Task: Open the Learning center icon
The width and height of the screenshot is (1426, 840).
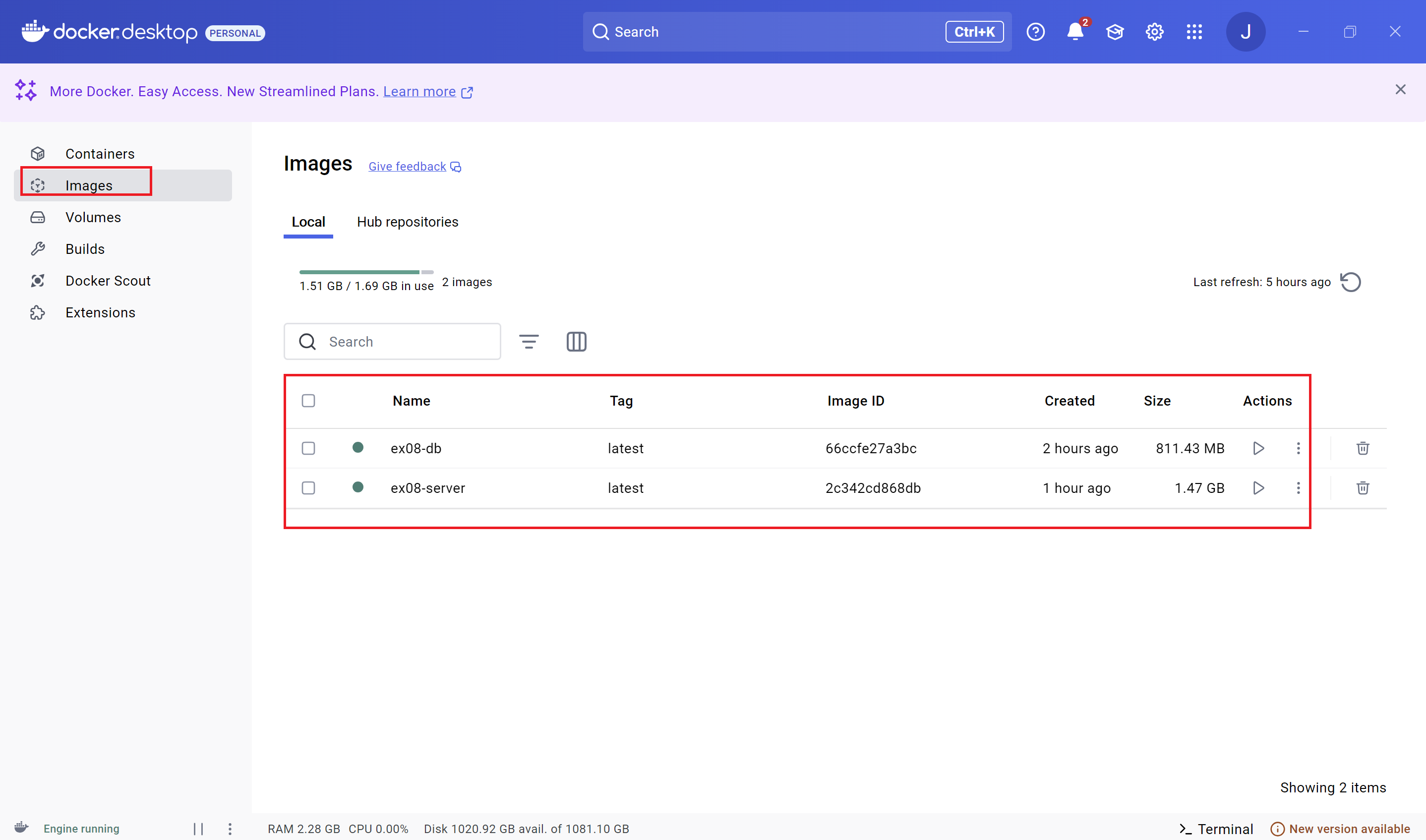Action: (1115, 32)
